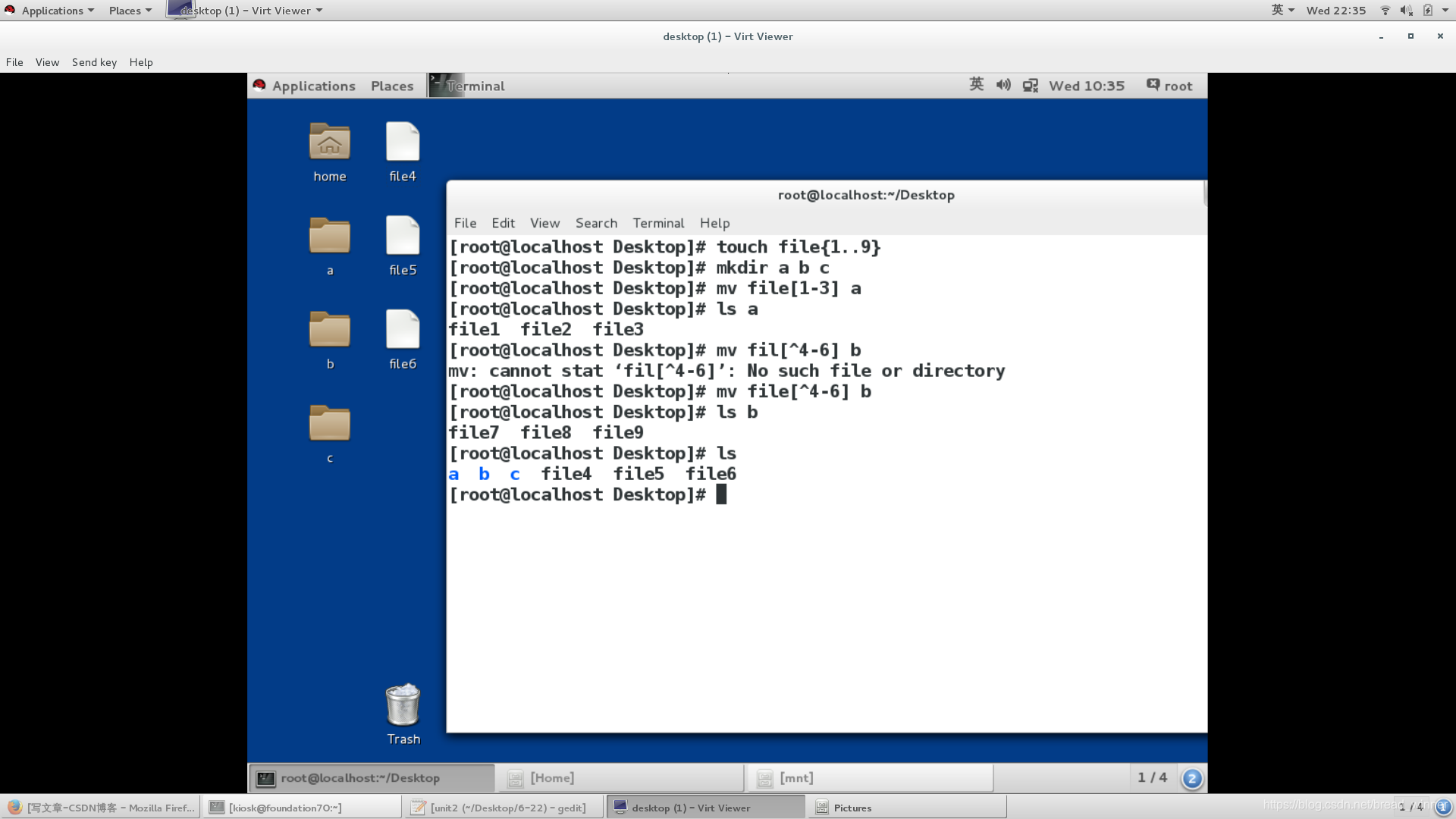Click host Firefox taskbar icon
The image size is (1456, 819).
pos(14,808)
